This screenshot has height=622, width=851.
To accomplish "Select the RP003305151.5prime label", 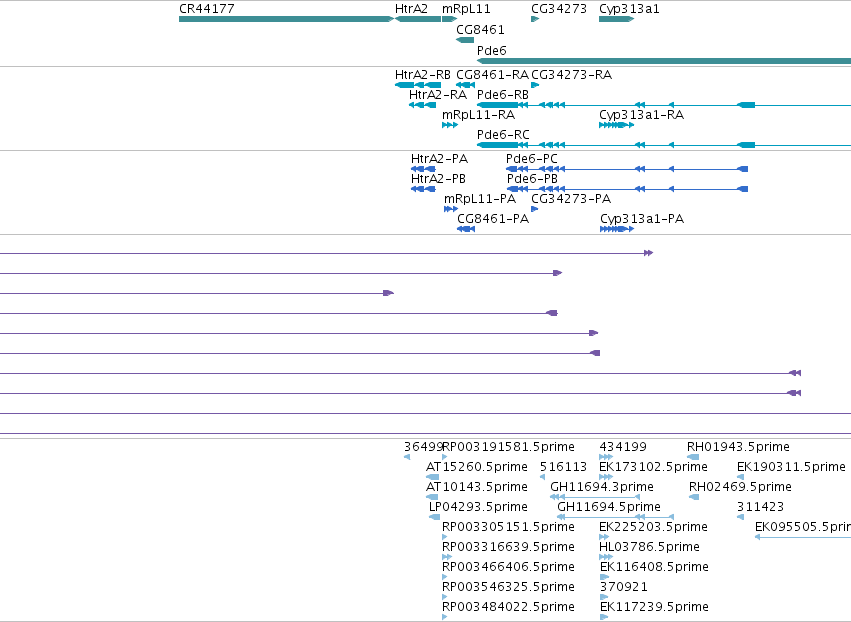I will click(x=509, y=527).
